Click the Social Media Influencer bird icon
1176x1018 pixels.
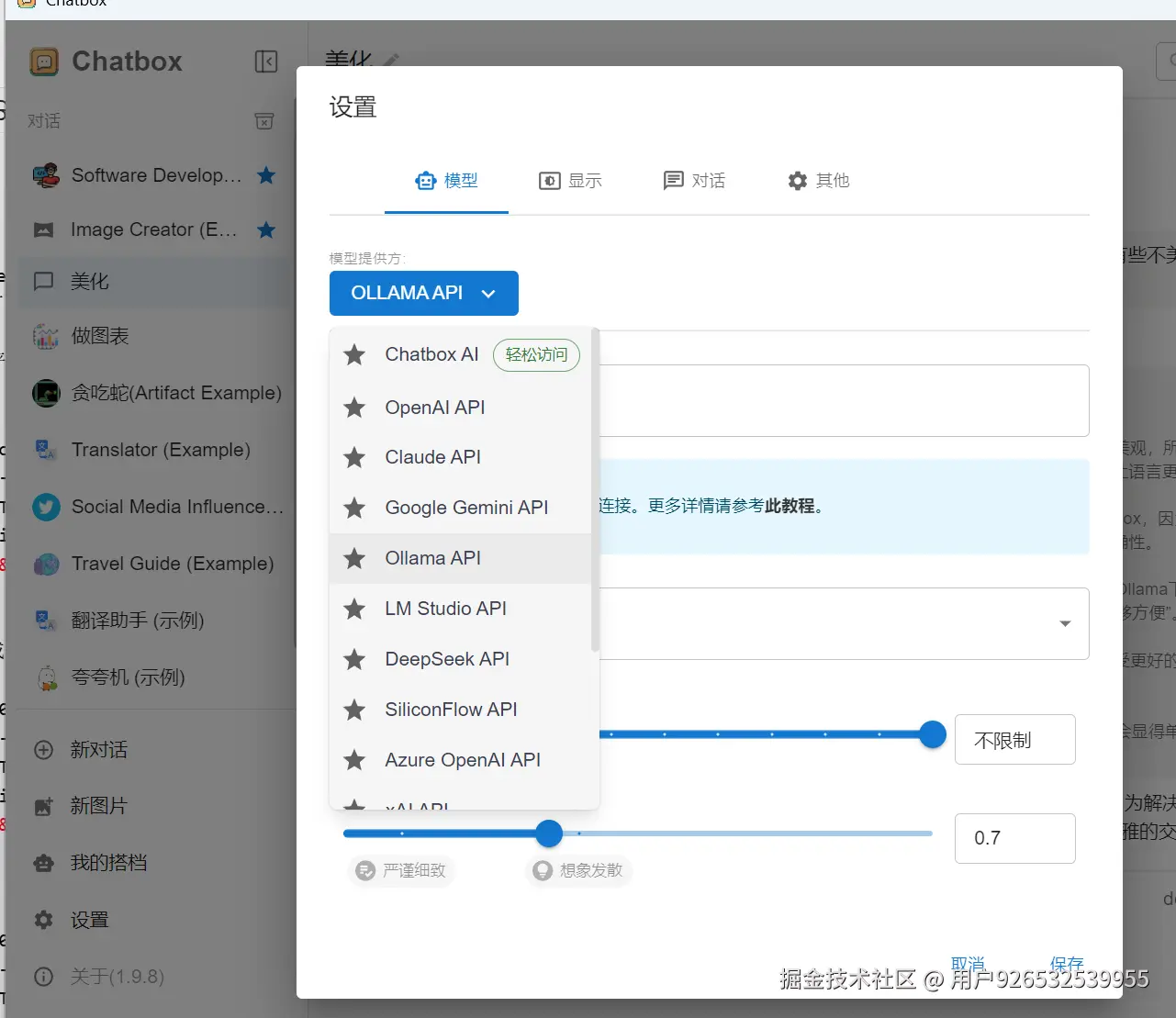click(45, 507)
